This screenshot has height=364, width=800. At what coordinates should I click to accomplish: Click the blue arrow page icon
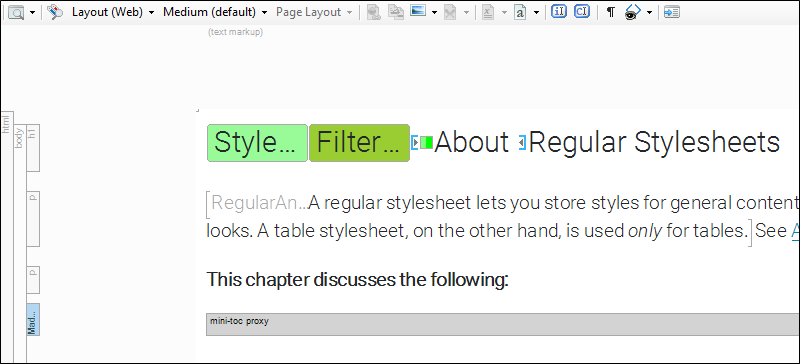[x=672, y=13]
